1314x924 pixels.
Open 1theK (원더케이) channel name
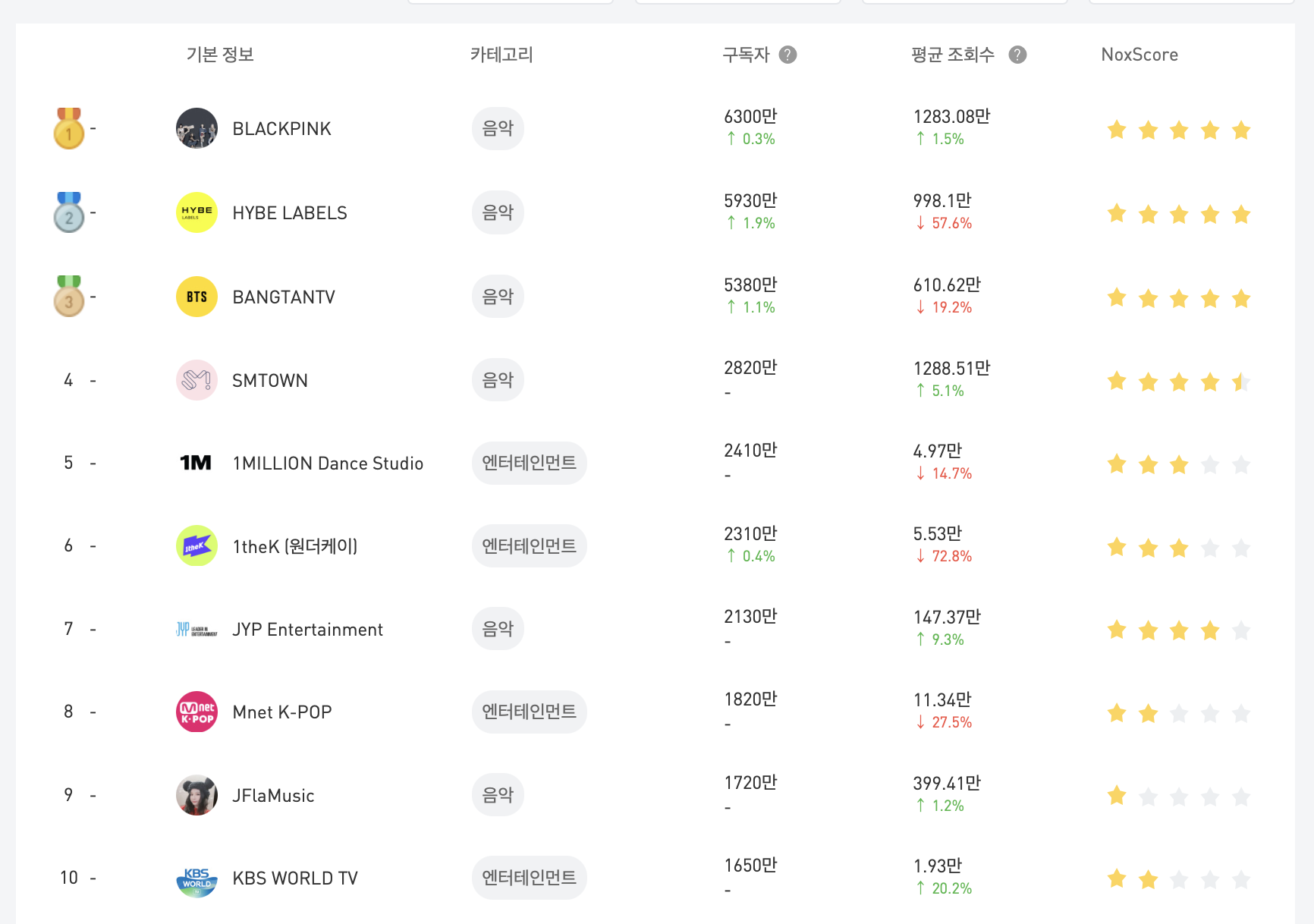click(295, 546)
